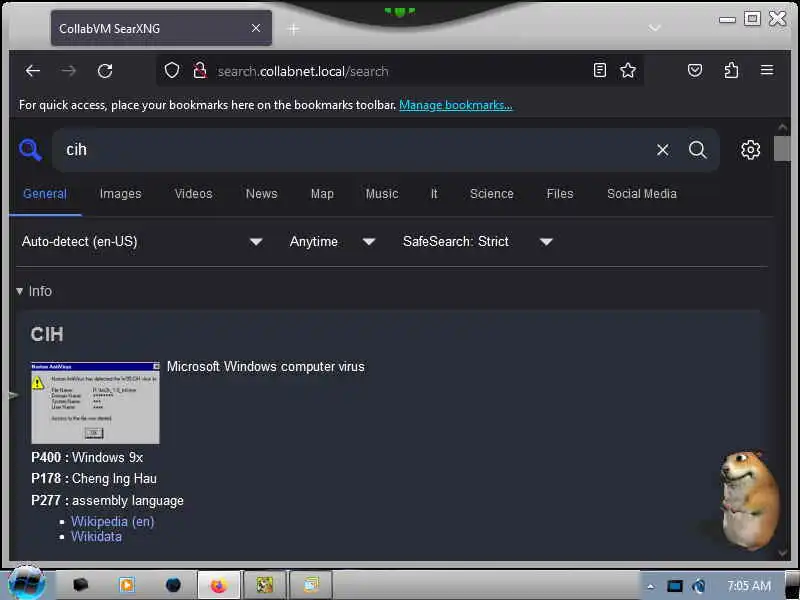Viewport: 800px width, 600px height.
Task: Open SafeSearch Strict dropdown
Action: pos(478,241)
